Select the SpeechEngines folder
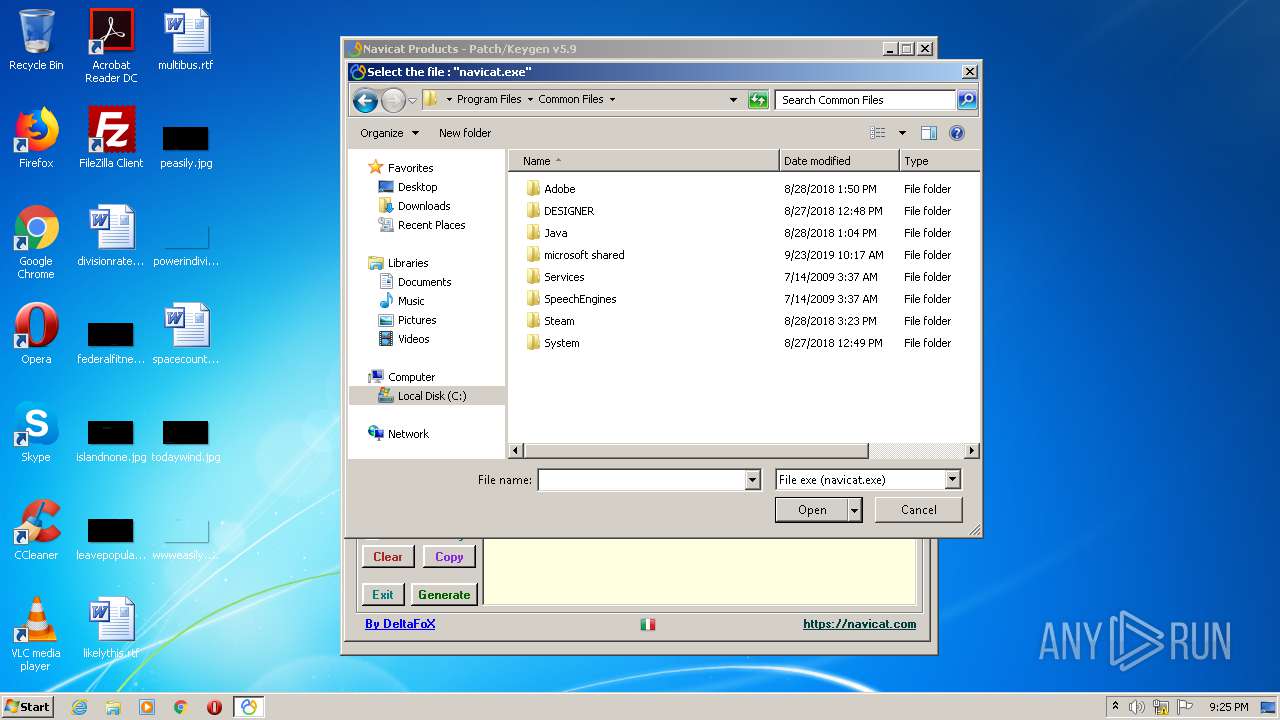This screenshot has width=1280, height=720. (x=580, y=299)
